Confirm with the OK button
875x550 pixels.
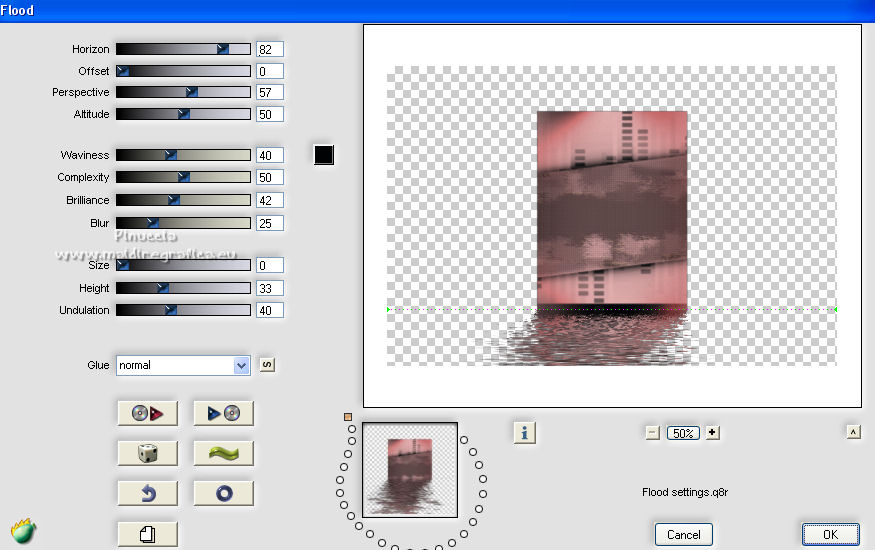pyautogui.click(x=830, y=534)
